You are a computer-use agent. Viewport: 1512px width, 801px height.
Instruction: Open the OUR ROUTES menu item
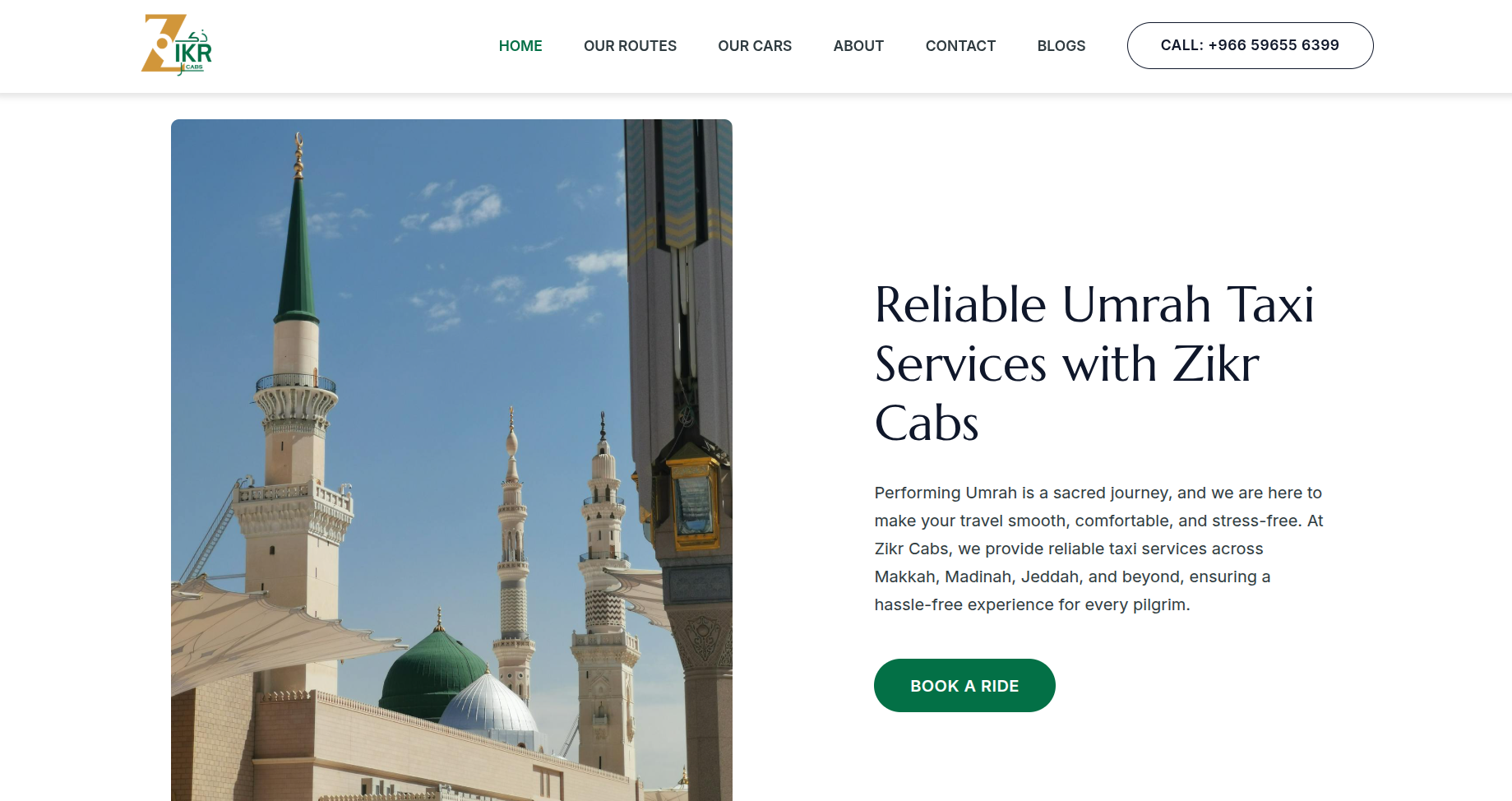(x=630, y=46)
